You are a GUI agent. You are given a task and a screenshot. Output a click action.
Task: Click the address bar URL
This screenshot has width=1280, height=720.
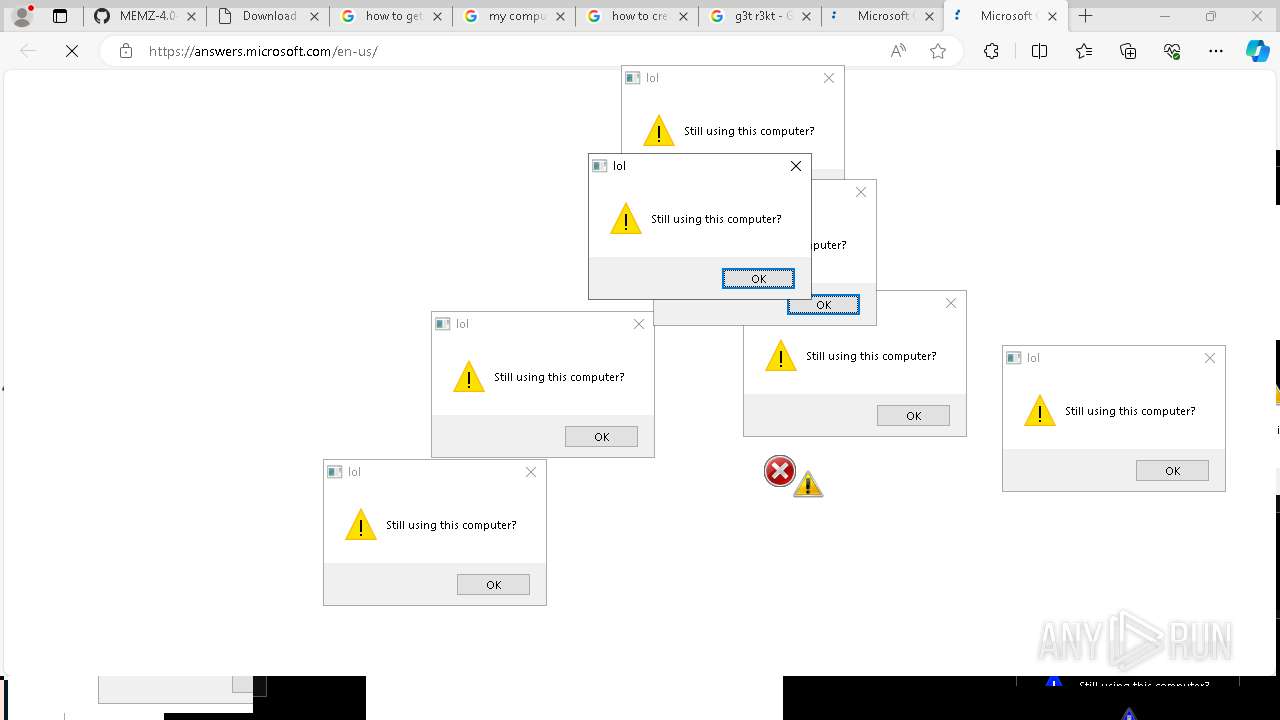coord(263,51)
